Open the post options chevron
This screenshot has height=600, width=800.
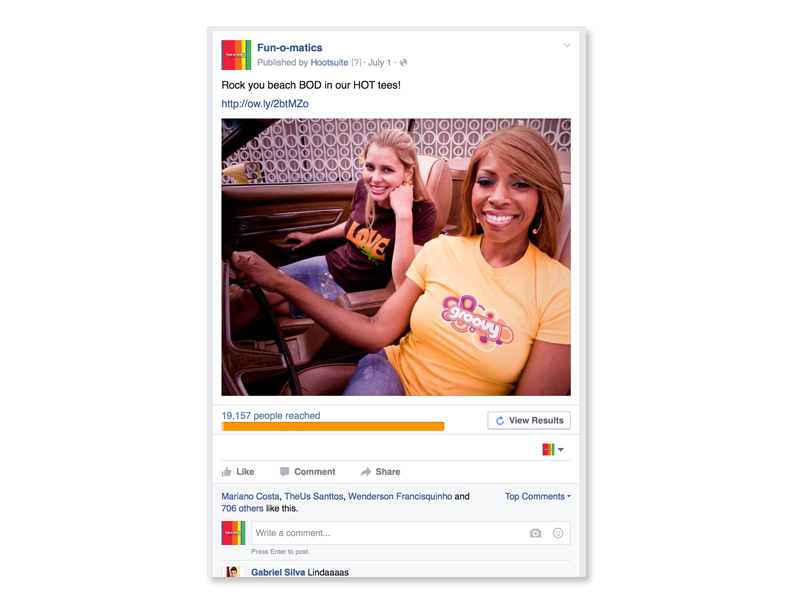567,45
